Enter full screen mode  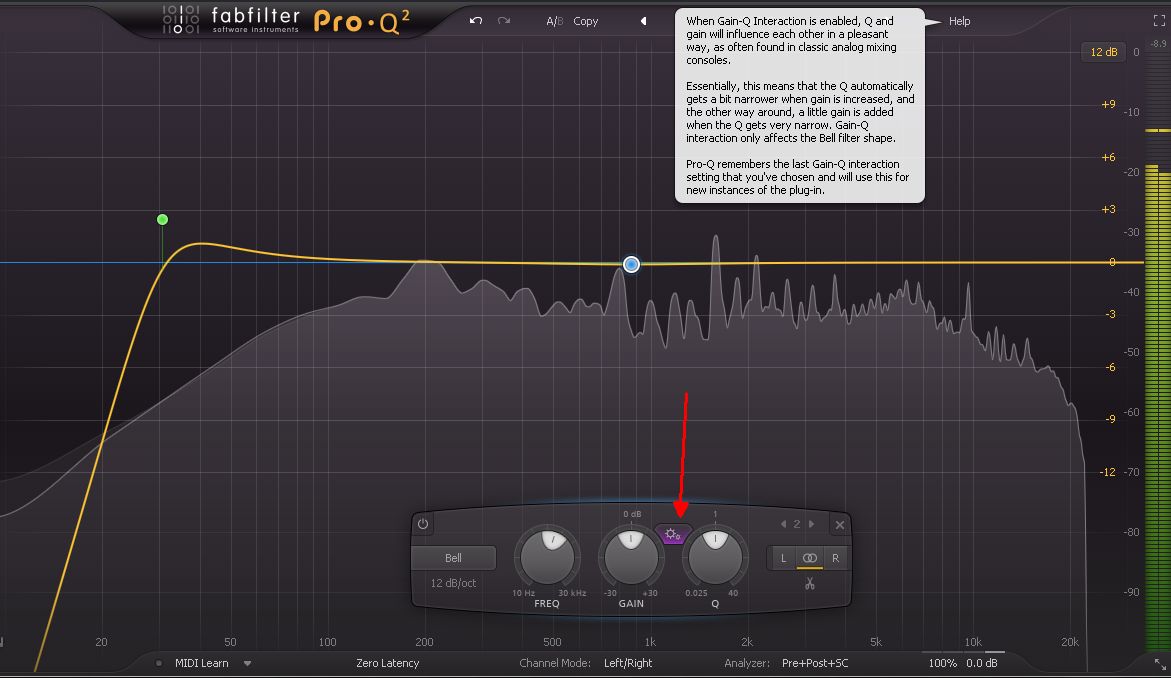(1158, 21)
